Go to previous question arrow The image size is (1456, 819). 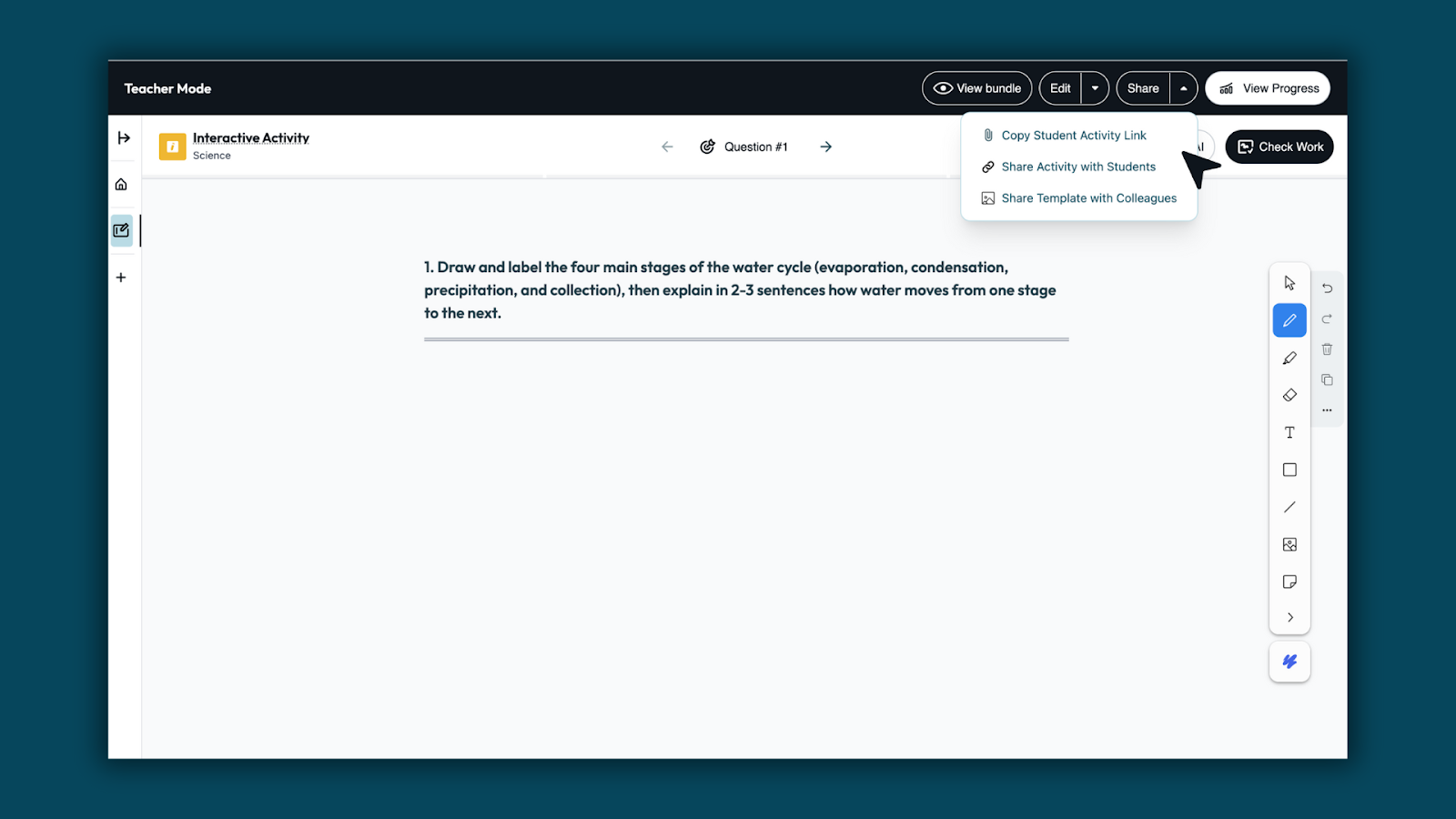click(x=667, y=147)
